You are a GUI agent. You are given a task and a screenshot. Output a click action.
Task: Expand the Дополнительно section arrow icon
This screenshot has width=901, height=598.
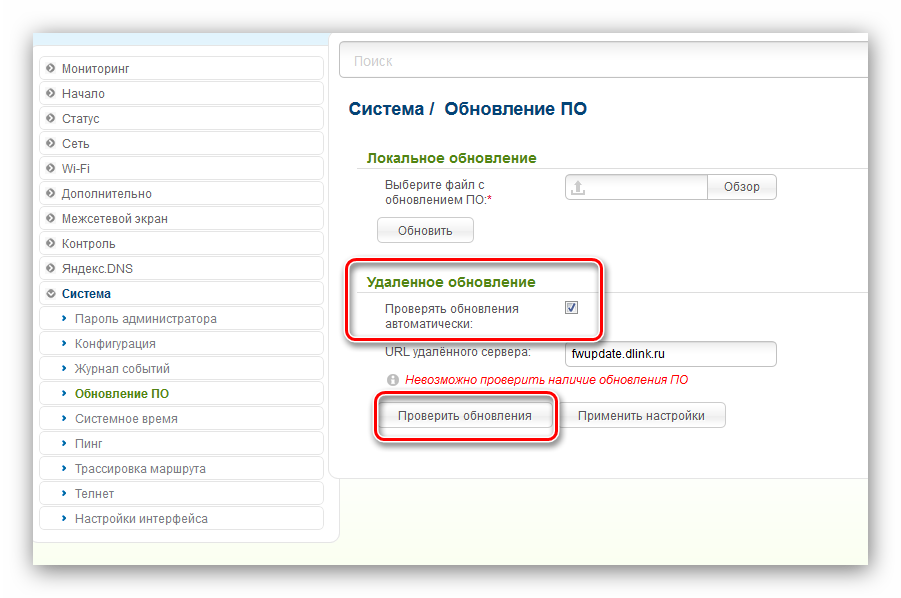51,193
